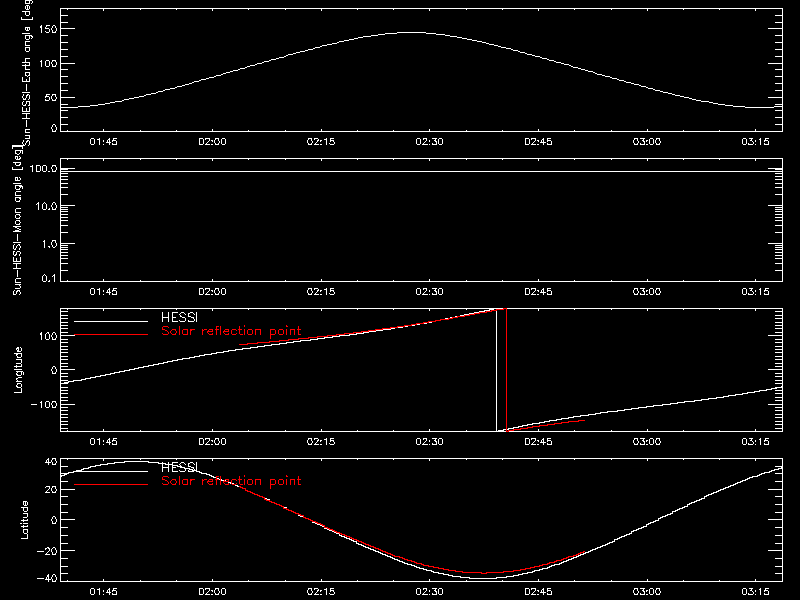Click red vertical wrap line in Longitude plot
This screenshot has height=600, width=800.
(x=506, y=370)
